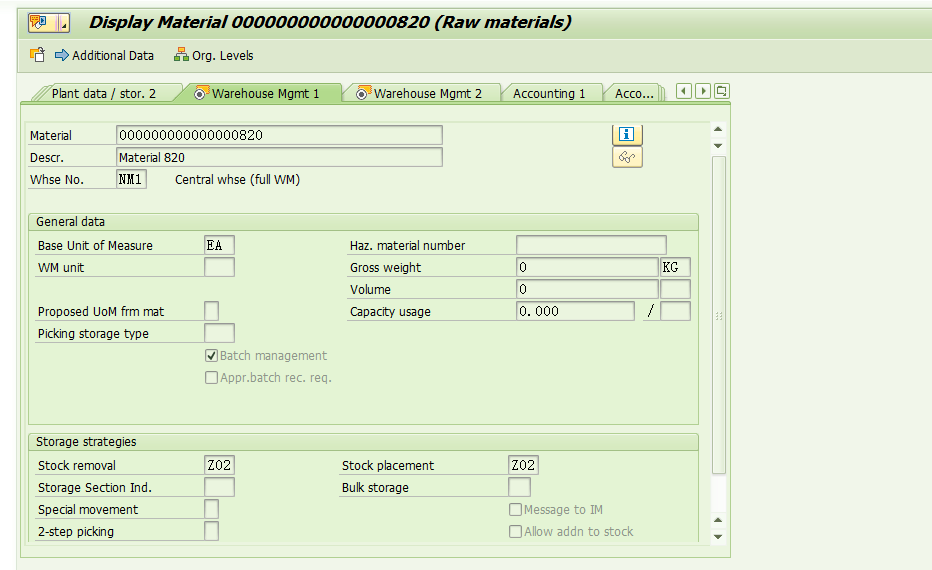The image size is (932, 570).
Task: Move tab strip left with arrow button
Action: [x=684, y=91]
